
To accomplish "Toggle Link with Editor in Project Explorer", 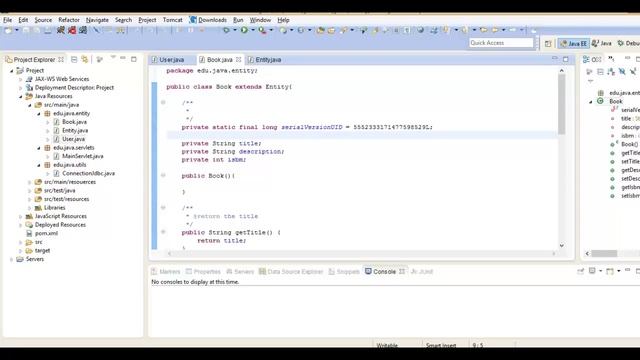I will click(85, 60).
